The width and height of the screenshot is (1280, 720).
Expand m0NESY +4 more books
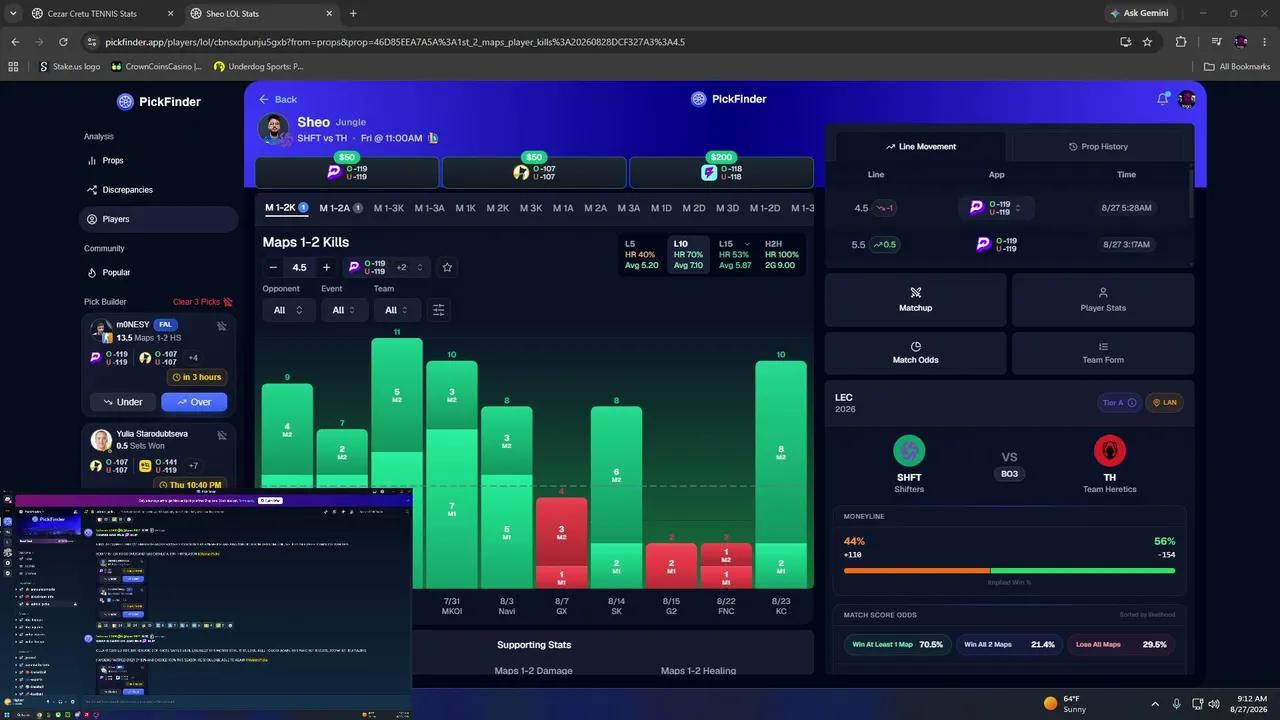(193, 357)
